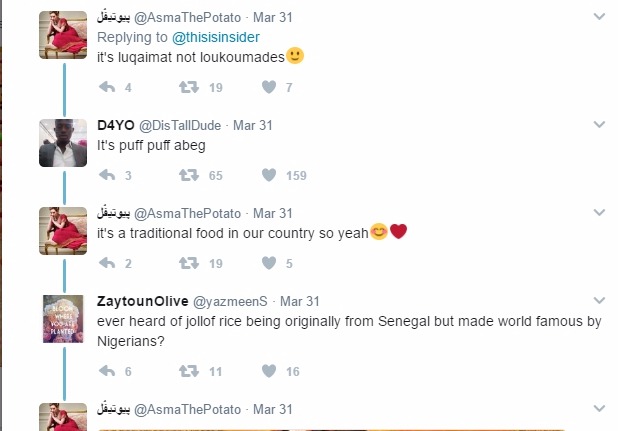Retweet the jollof rice tweet
This screenshot has height=431, width=618.
[x=187, y=371]
